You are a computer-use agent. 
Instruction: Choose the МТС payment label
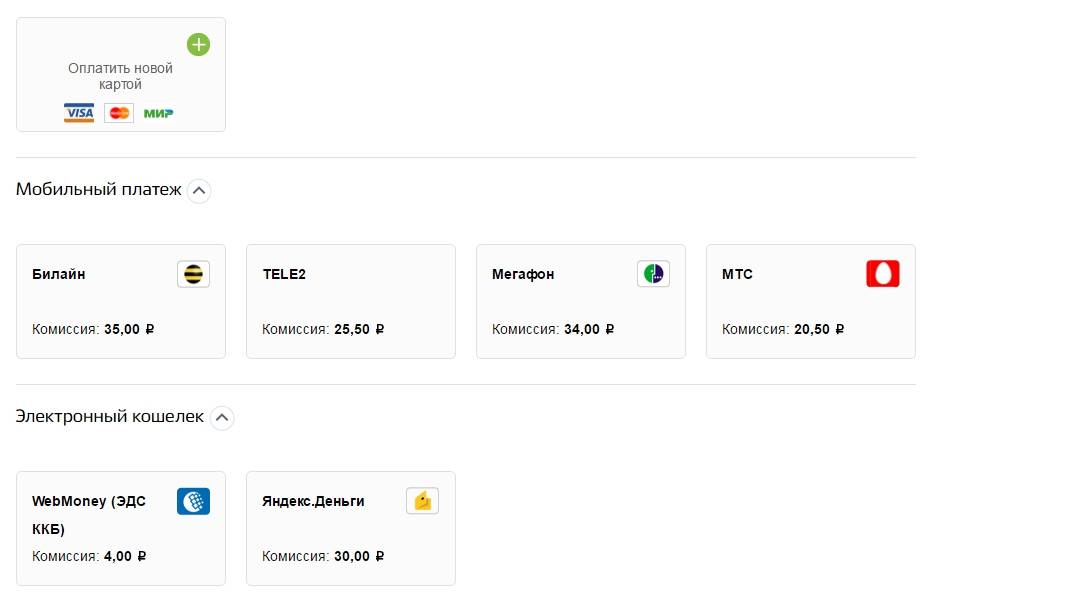click(737, 274)
